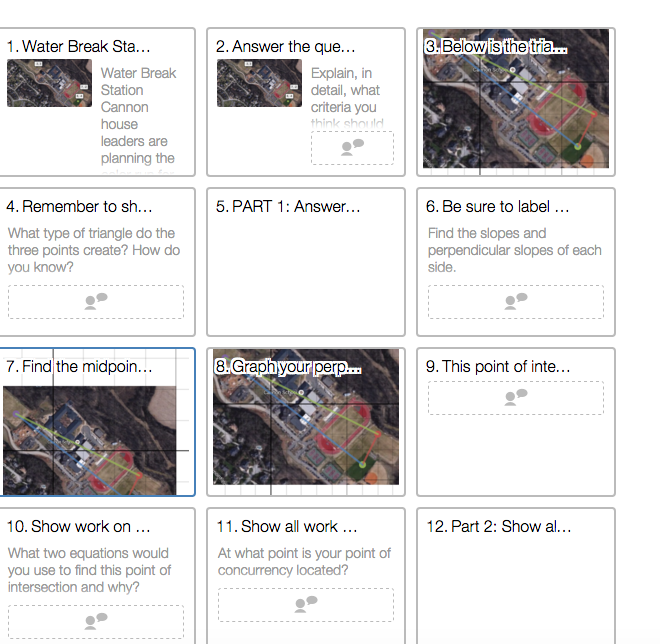This screenshot has height=644, width=660.
Task: Open slide 5 PART 1: Answer card
Action: click(306, 262)
